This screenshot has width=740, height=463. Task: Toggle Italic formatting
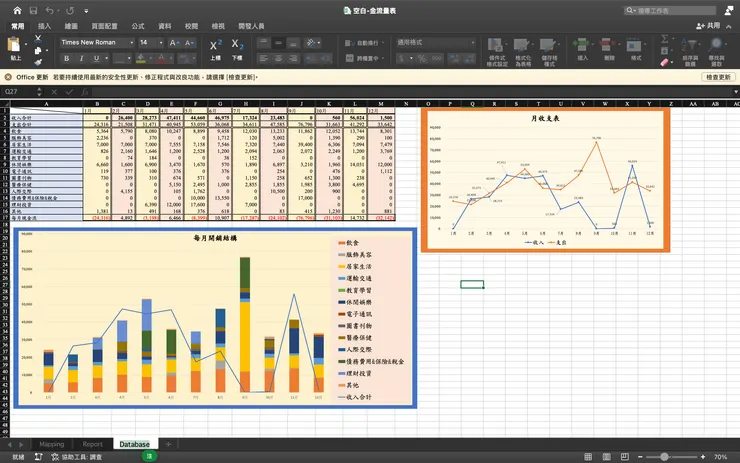81,59
